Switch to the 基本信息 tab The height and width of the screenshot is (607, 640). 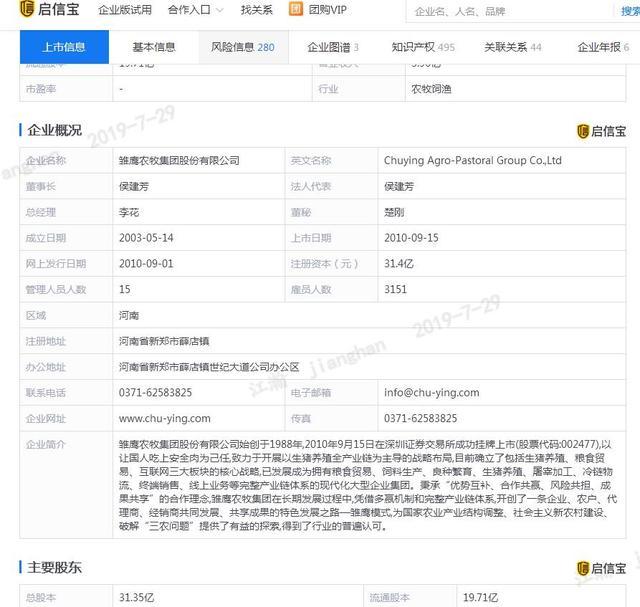pos(154,47)
